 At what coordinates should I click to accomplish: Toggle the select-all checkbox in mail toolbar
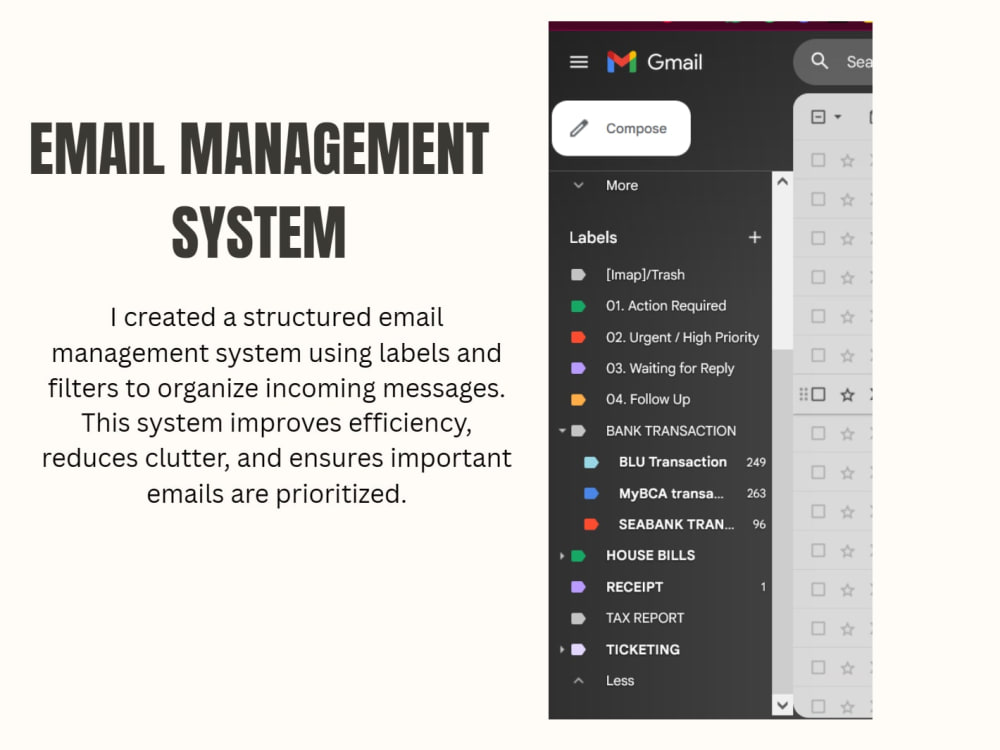818,117
